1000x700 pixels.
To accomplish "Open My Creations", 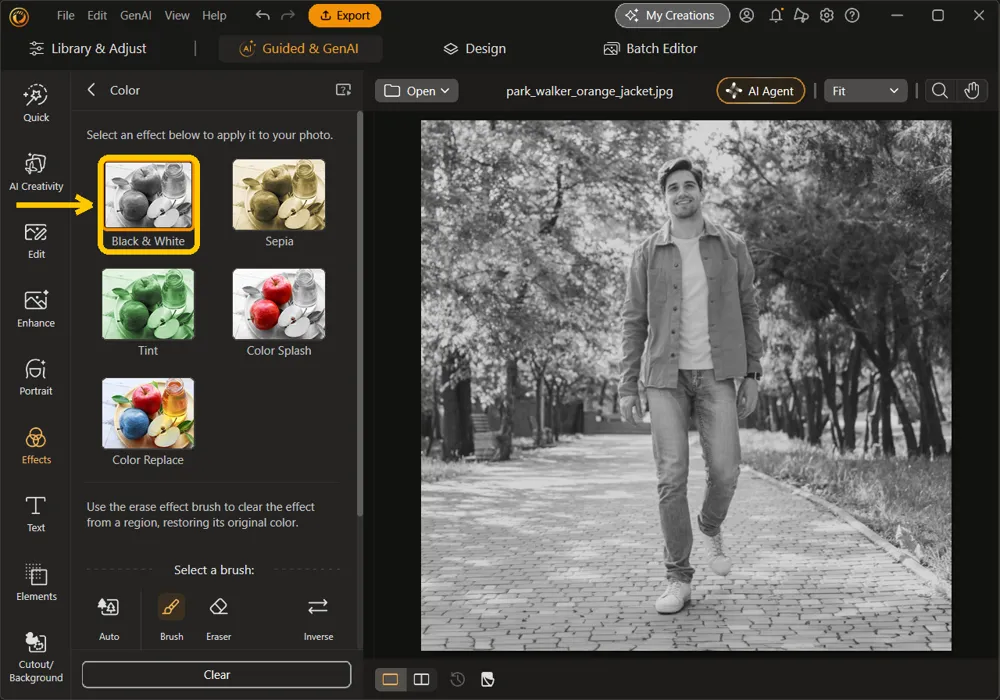I will 672,15.
